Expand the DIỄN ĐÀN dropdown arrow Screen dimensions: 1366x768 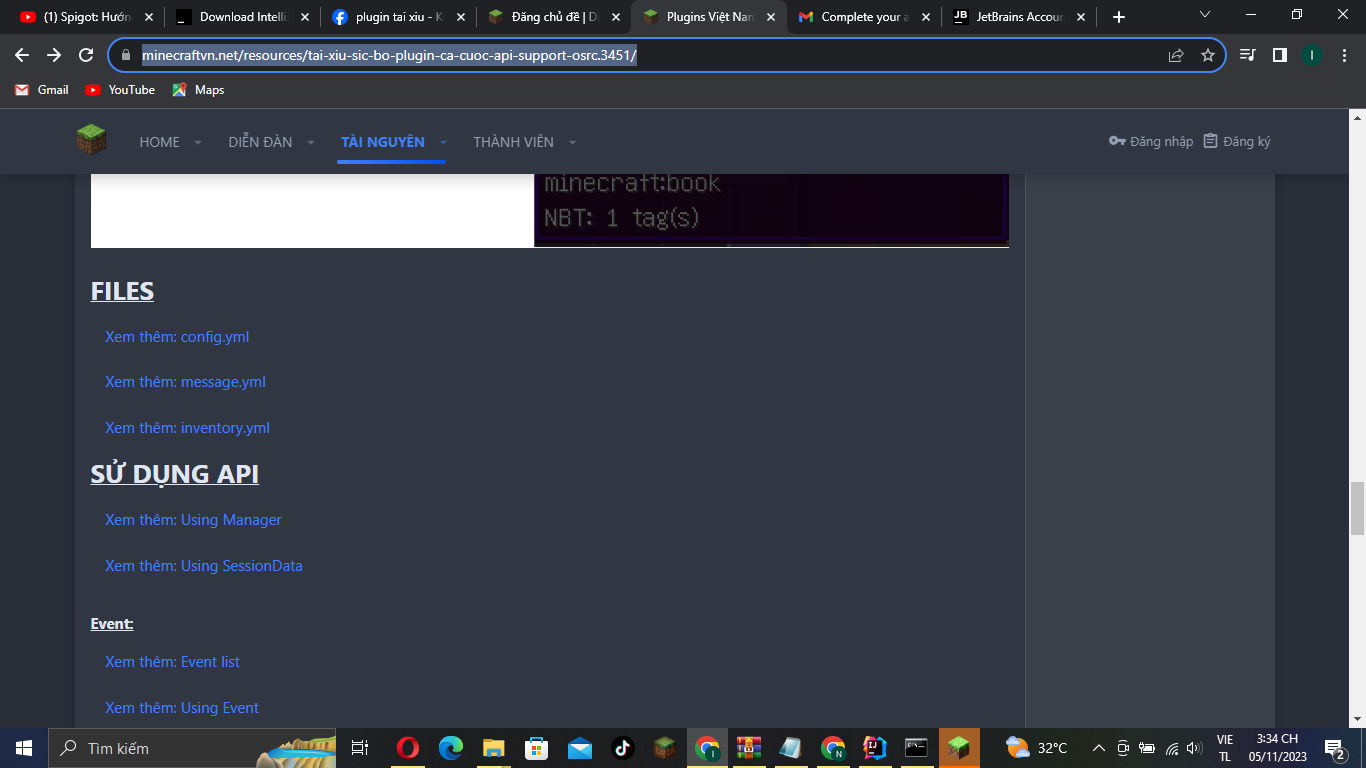coord(311,142)
